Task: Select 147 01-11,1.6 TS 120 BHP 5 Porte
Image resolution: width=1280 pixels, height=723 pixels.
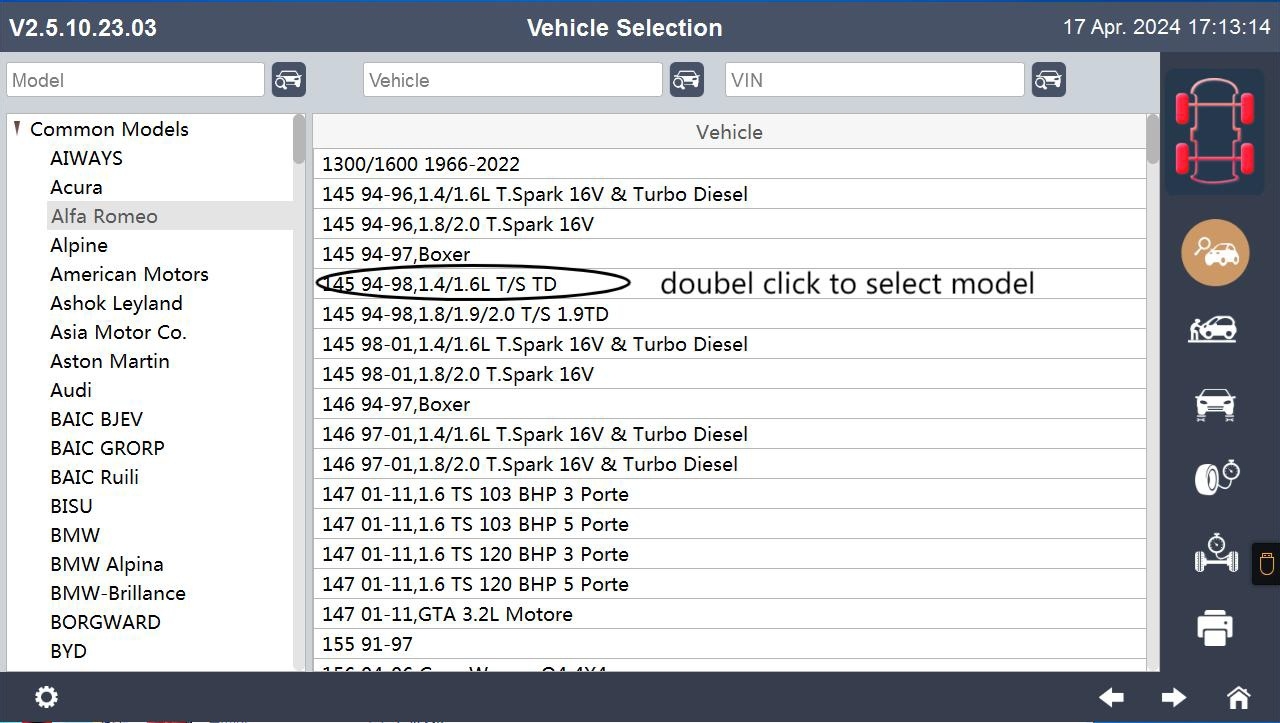Action: [729, 584]
